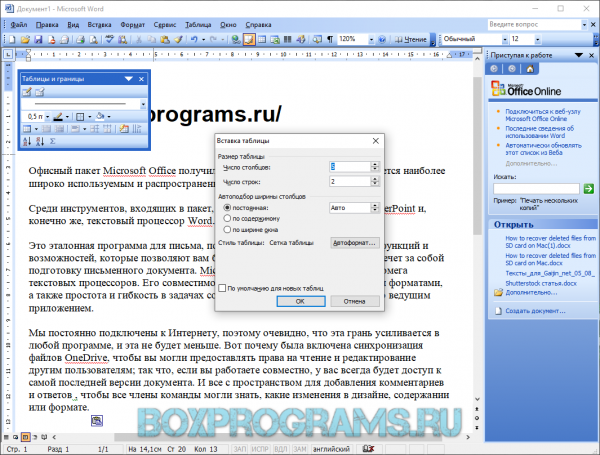Open the Справка menu
Screen dimensions: 600x455
258,25
